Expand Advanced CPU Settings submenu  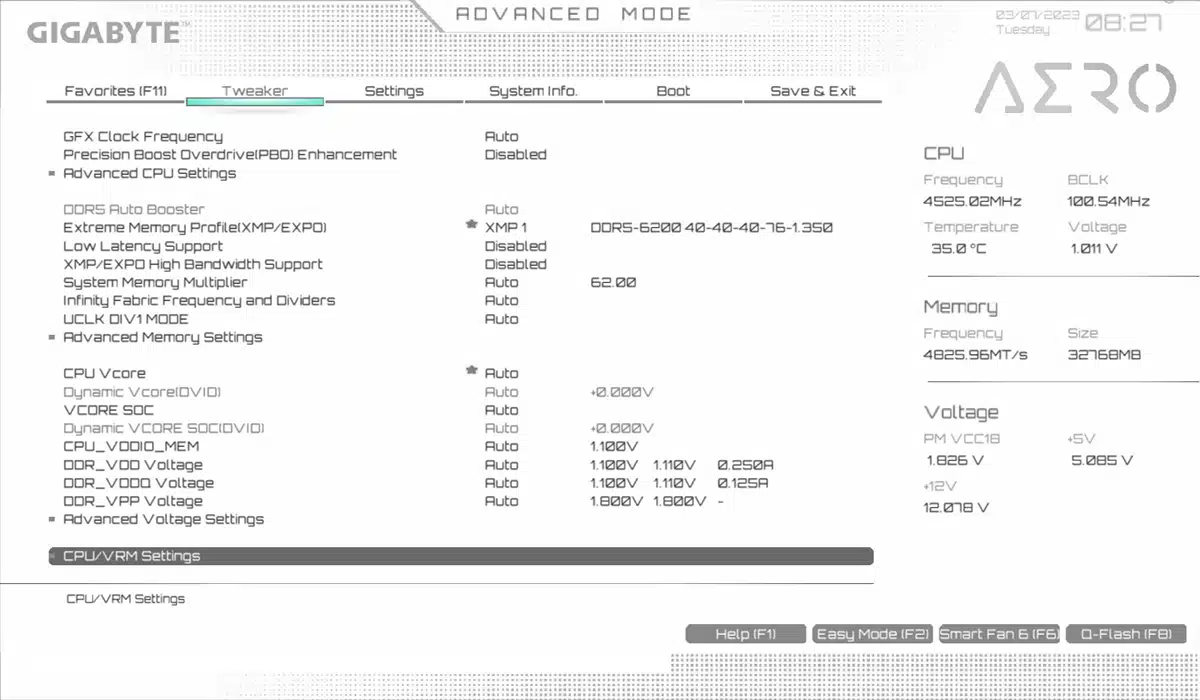150,173
